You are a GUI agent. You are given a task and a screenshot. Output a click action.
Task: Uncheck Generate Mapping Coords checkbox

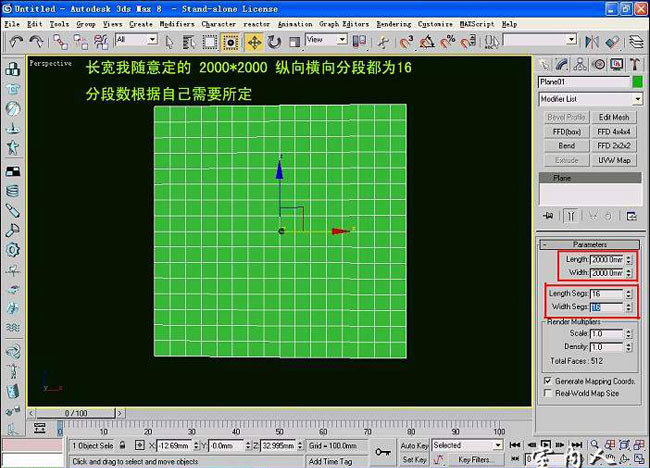tap(548, 381)
